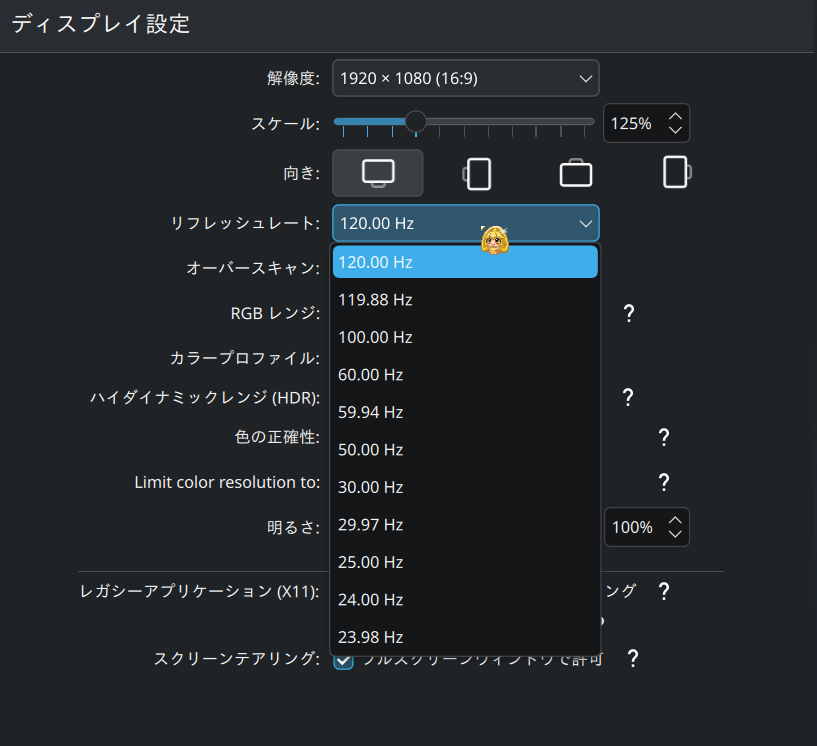Collapse the refresh rate dropdown via its chevron
Viewport: 817px width, 746px height.
(x=585, y=223)
